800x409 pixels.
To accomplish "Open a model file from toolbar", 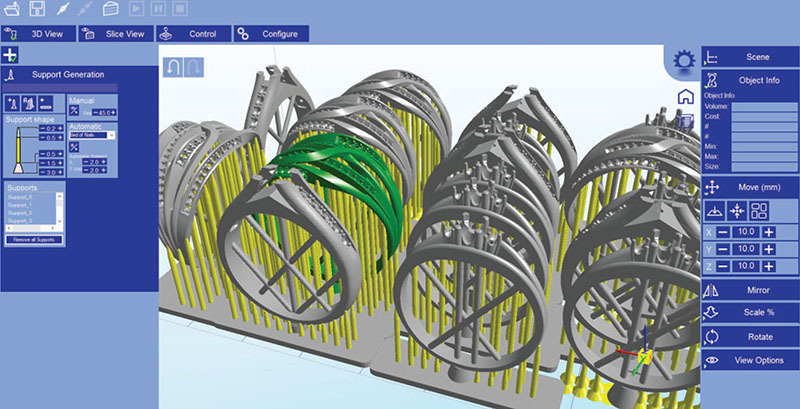I will tap(12, 9).
